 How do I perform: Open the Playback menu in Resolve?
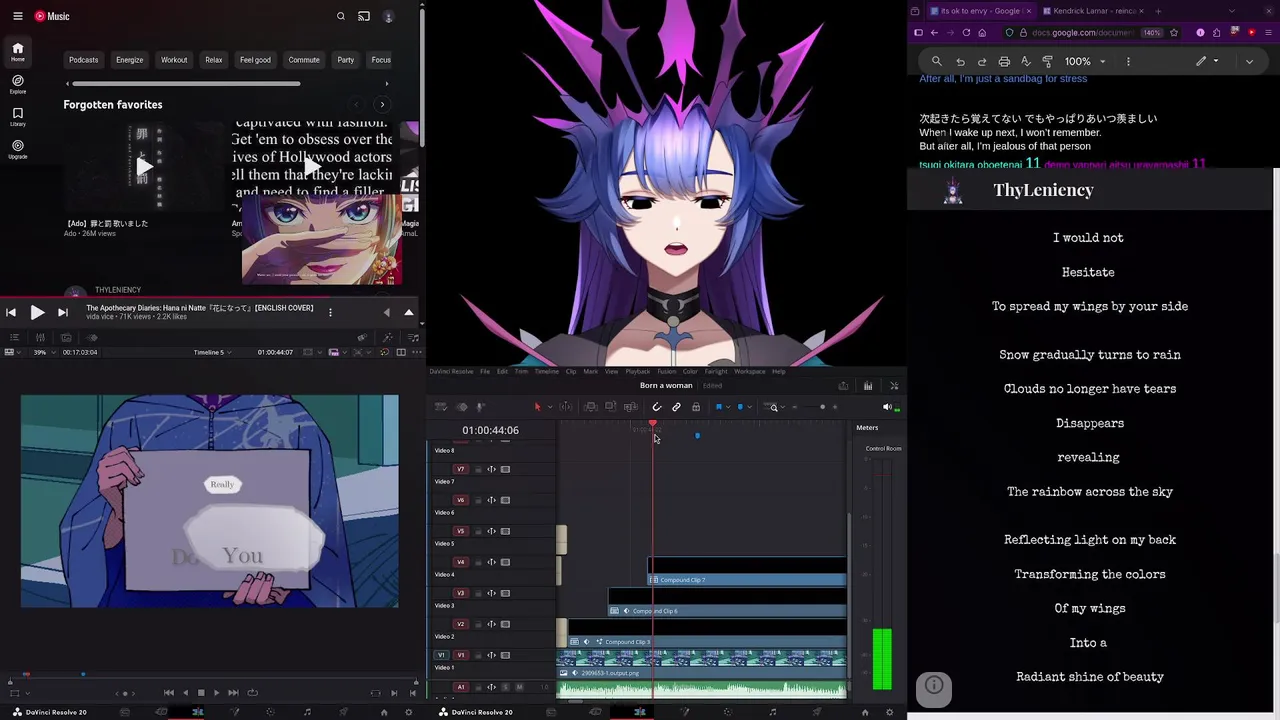pos(637,372)
